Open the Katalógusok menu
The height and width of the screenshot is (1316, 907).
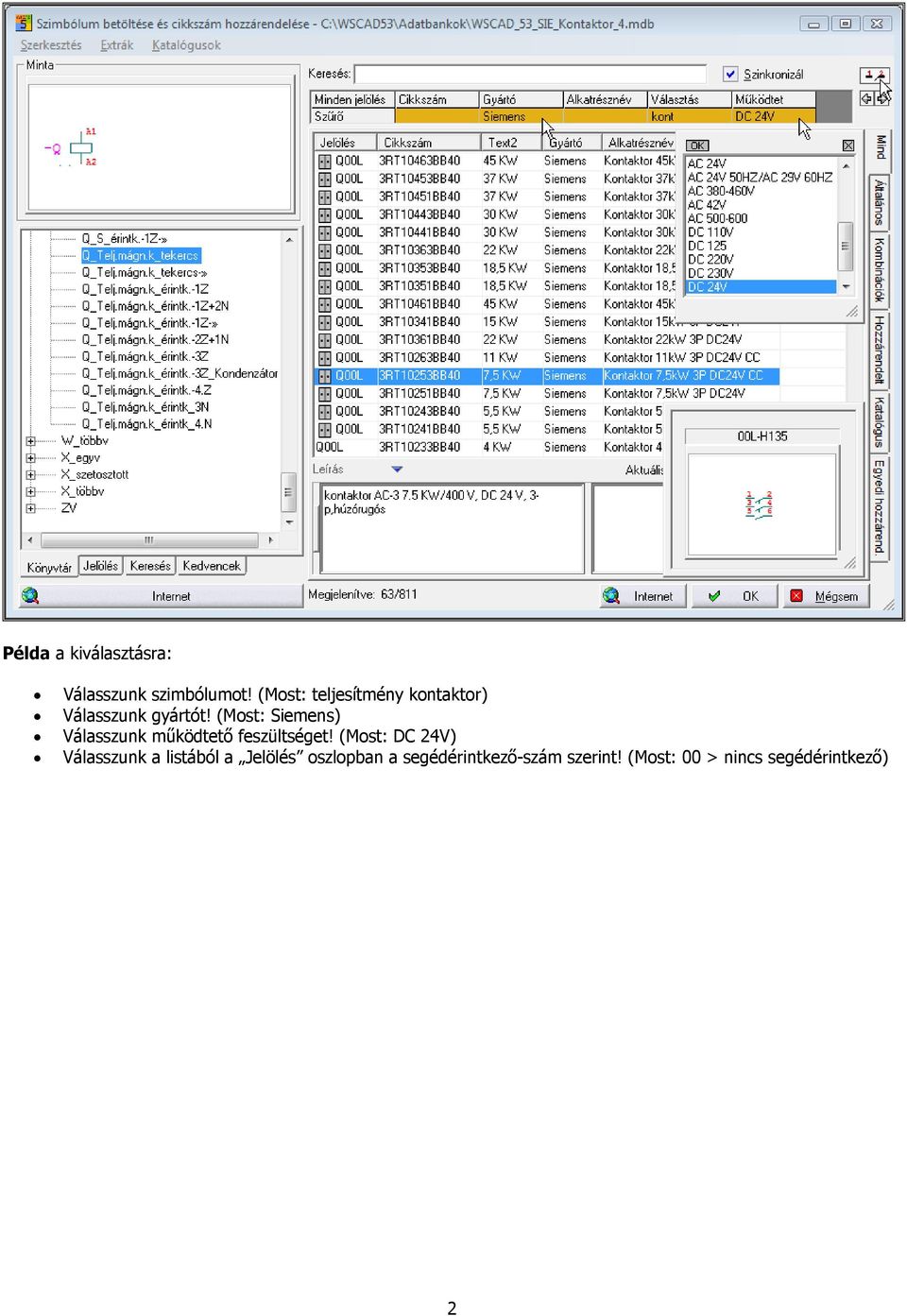186,45
